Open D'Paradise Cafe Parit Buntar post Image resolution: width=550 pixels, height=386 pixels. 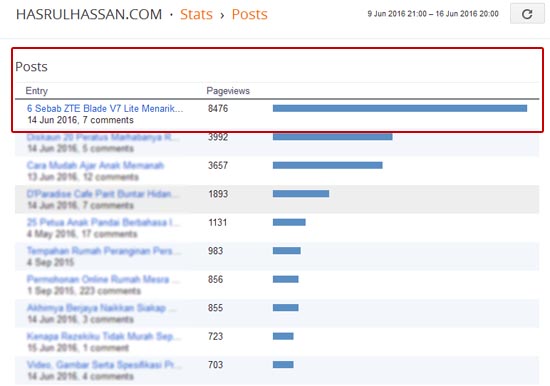coord(103,194)
